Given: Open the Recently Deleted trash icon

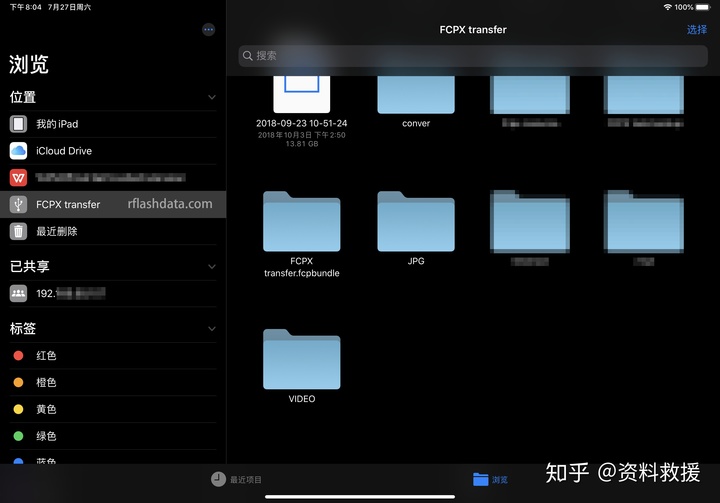Looking at the screenshot, I should [18, 231].
